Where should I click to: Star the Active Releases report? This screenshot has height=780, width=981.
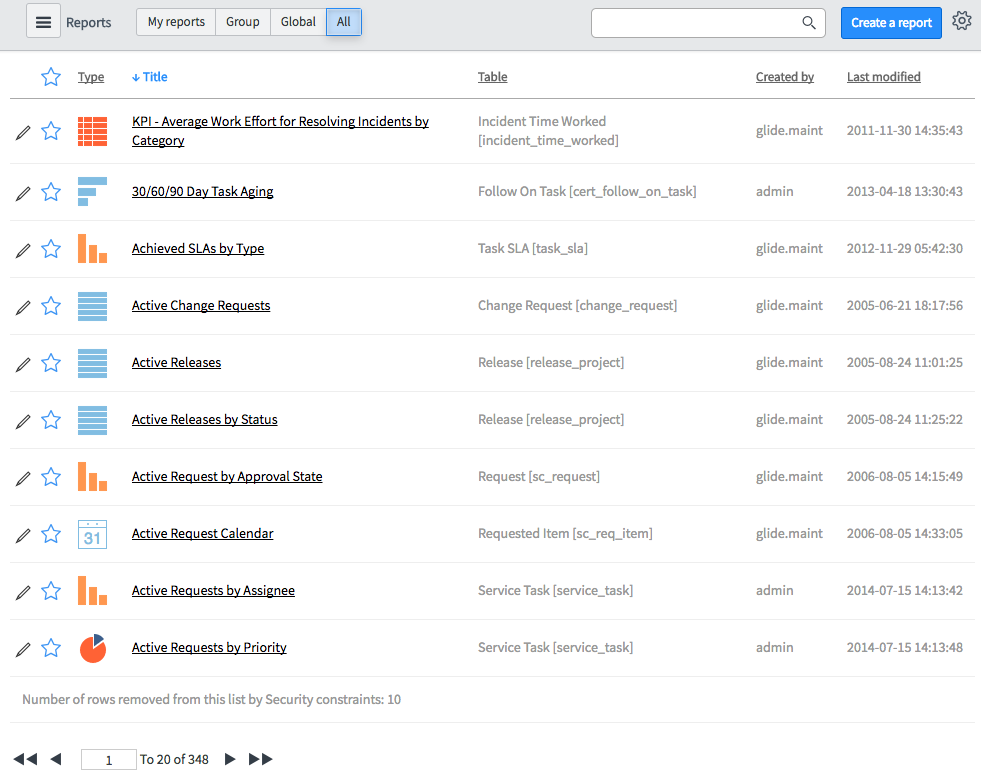[51, 362]
